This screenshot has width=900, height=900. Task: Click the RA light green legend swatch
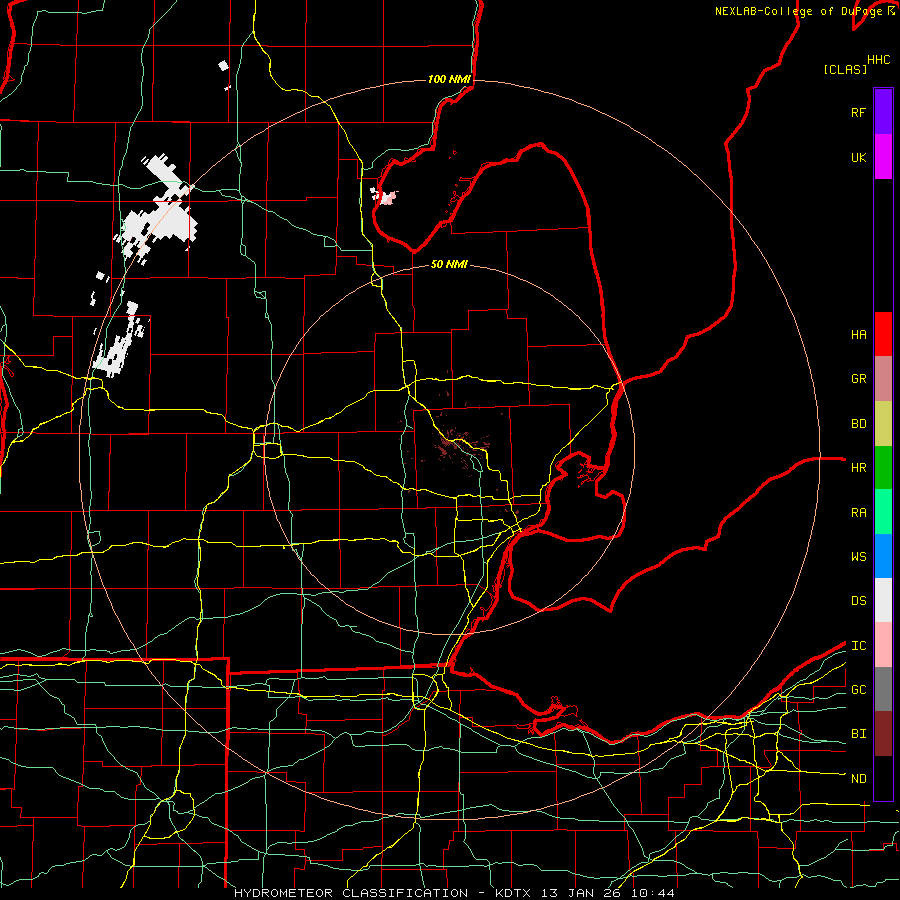(883, 512)
